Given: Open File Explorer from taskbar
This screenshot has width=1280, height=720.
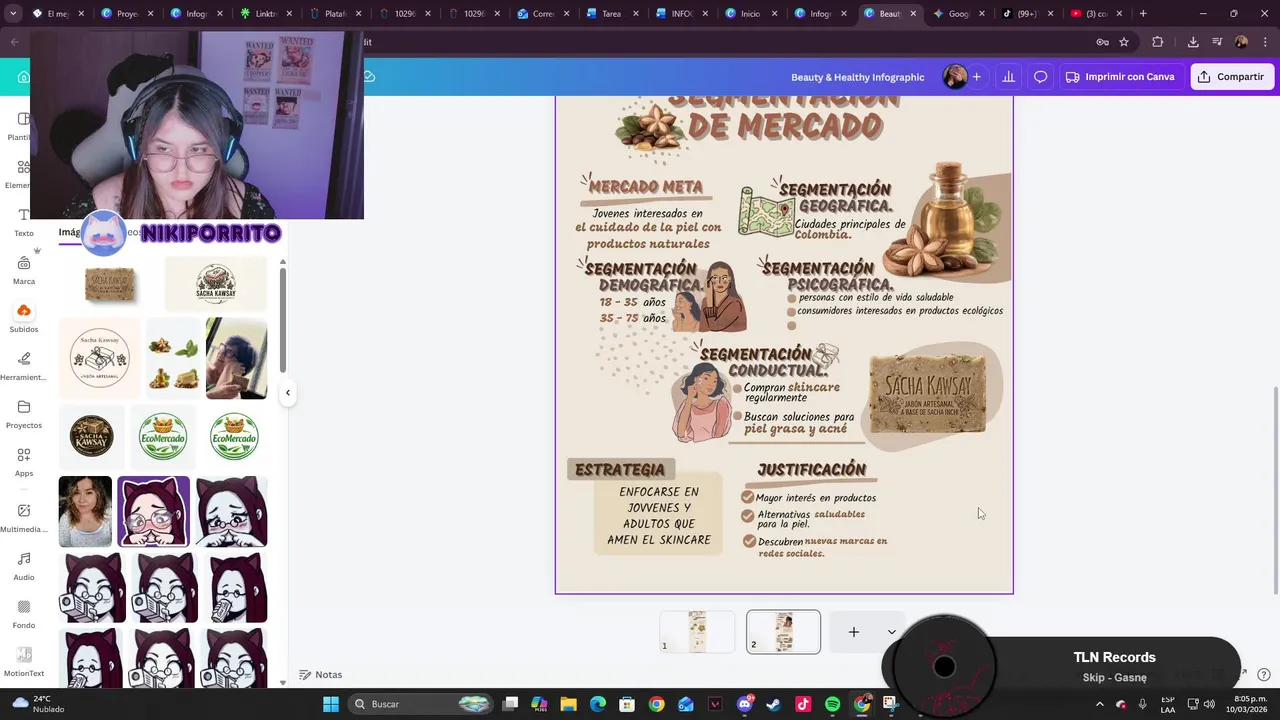Looking at the screenshot, I should coord(568,704).
